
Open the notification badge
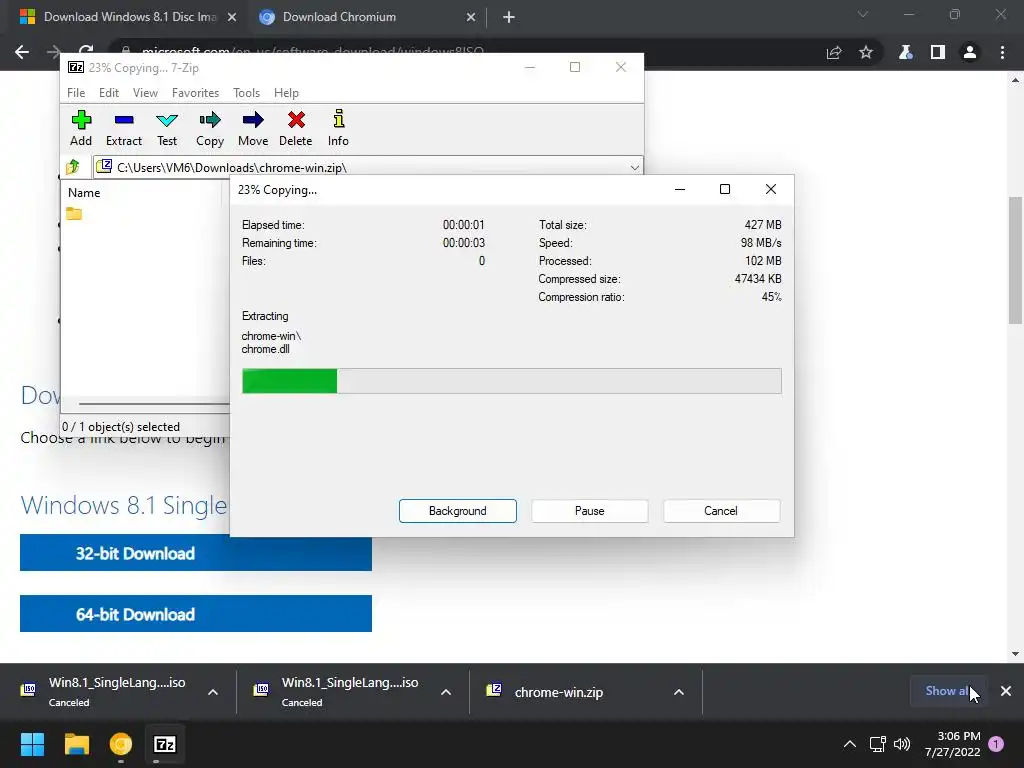point(996,744)
